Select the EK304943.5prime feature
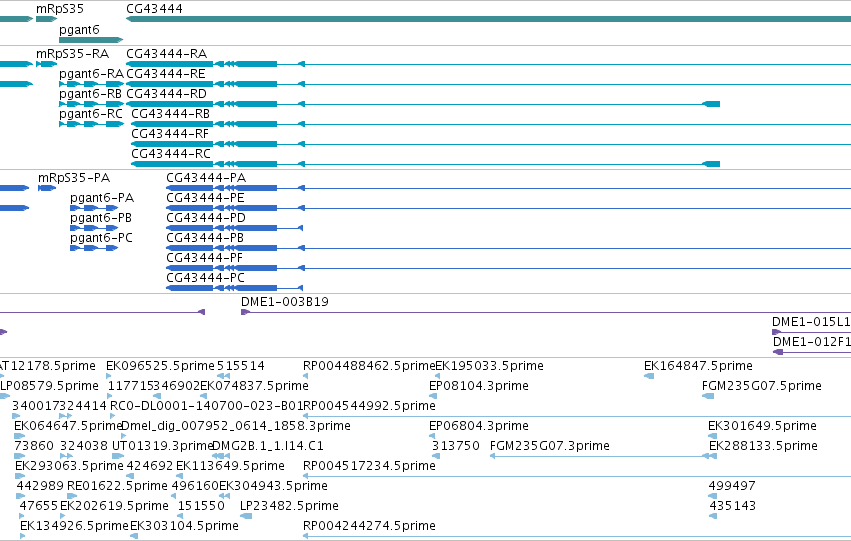This screenshot has width=851, height=541. click(224, 497)
